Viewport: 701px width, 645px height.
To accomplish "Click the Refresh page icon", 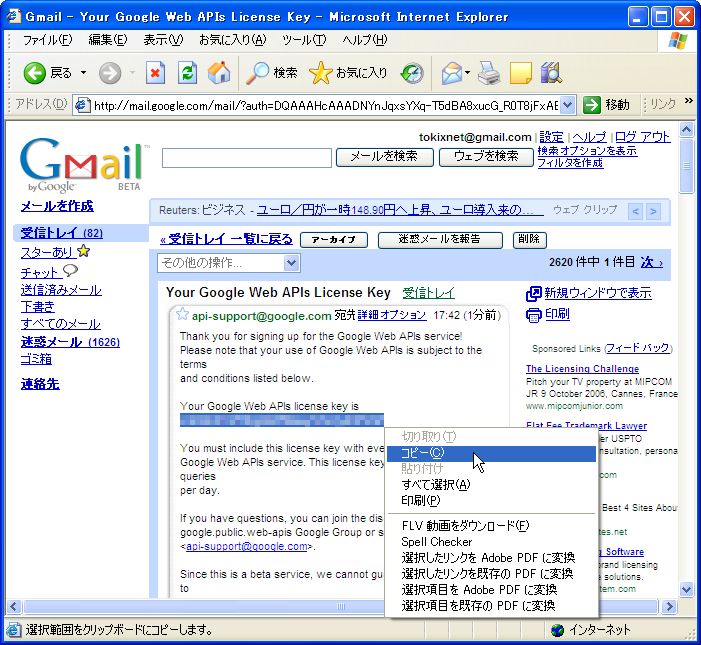I will pos(187,73).
